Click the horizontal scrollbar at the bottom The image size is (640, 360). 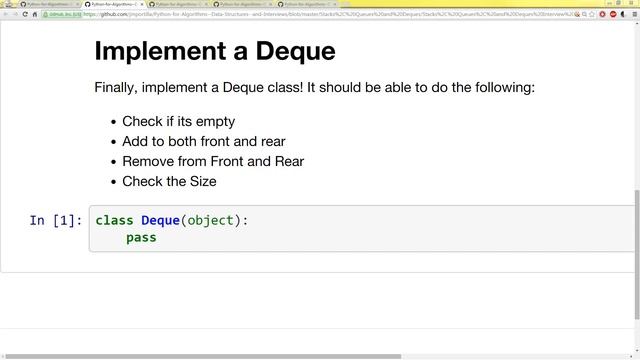[x=203, y=356]
